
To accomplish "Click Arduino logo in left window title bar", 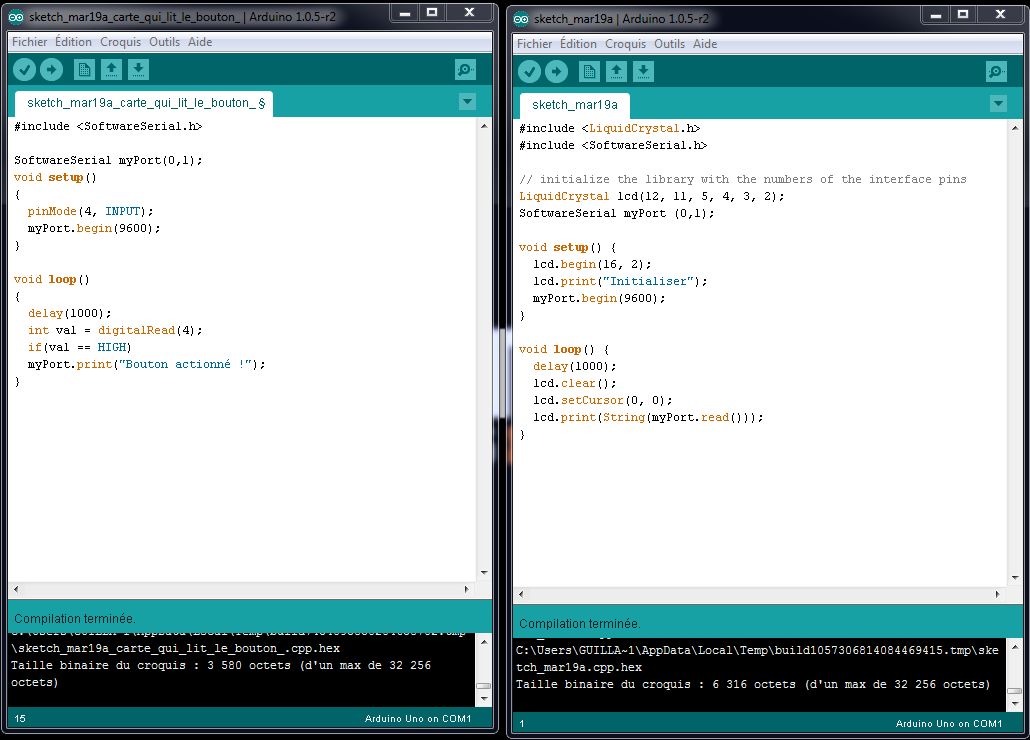I will 16,17.
